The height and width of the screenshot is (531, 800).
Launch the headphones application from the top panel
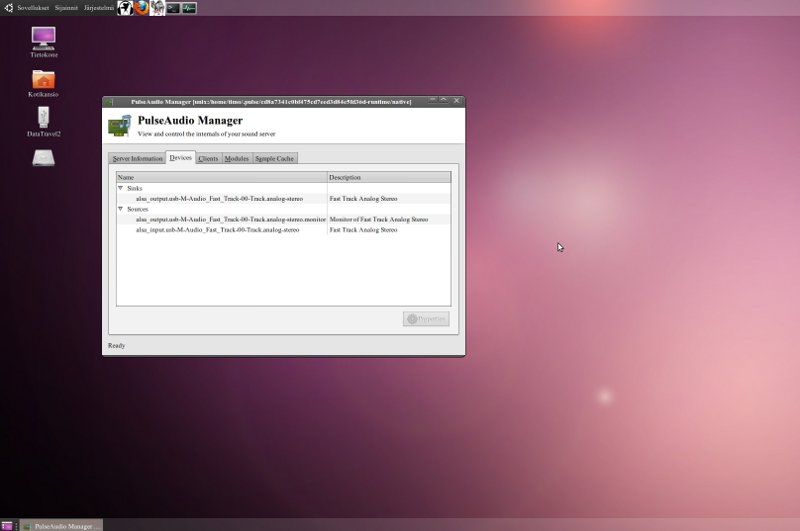click(x=125, y=8)
